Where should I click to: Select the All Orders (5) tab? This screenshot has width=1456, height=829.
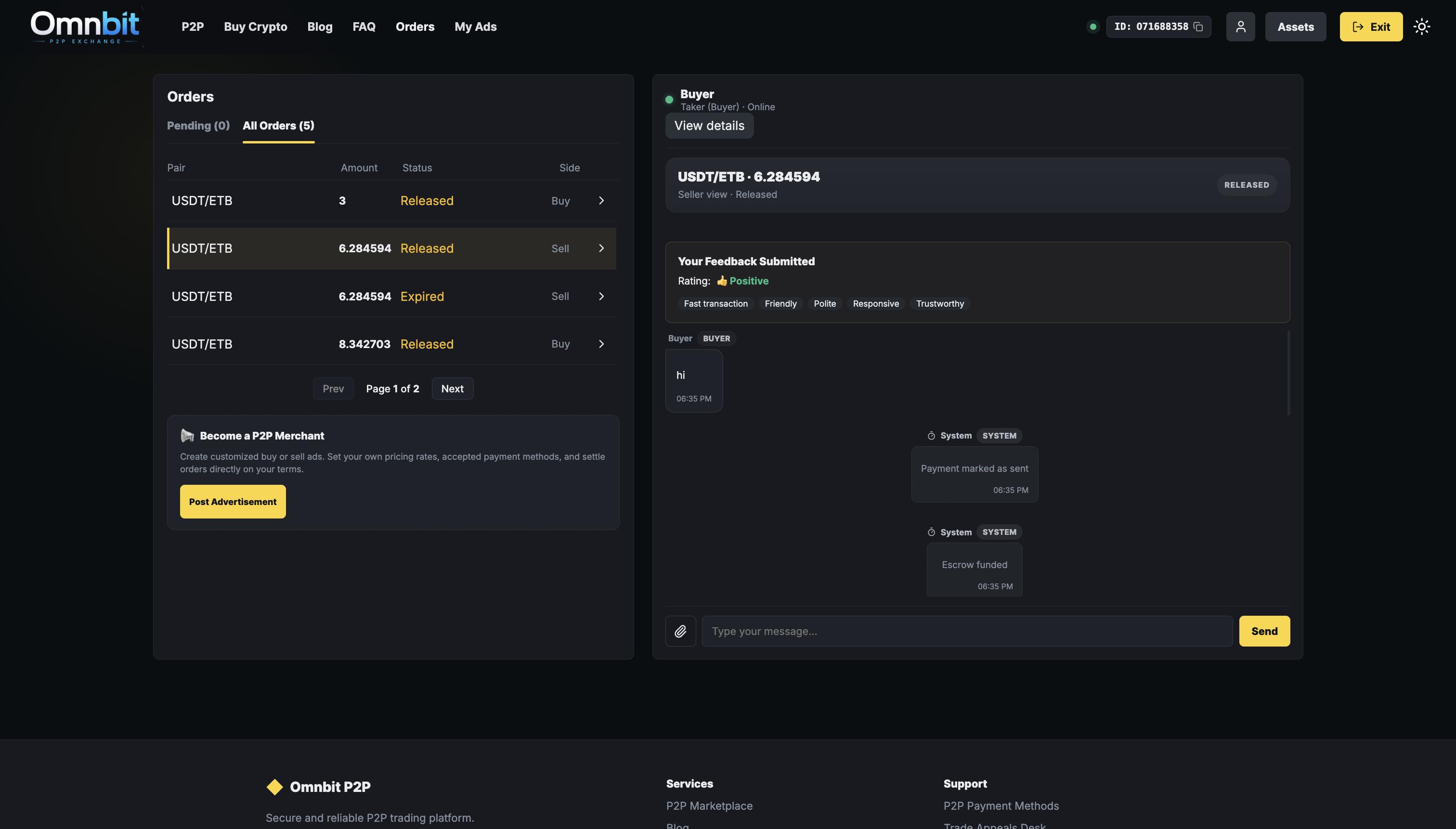coord(278,125)
